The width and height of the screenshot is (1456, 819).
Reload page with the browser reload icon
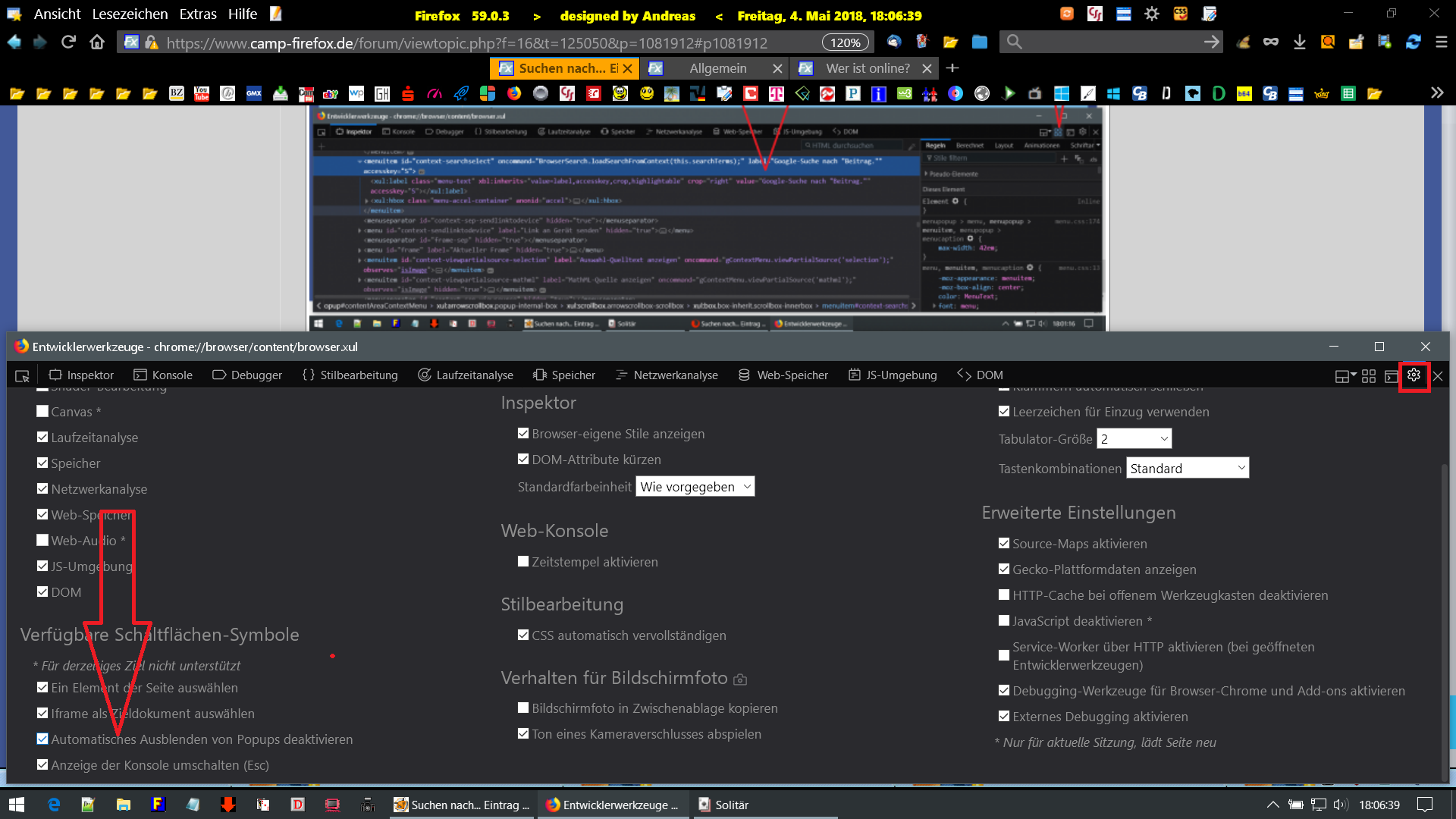pyautogui.click(x=68, y=42)
